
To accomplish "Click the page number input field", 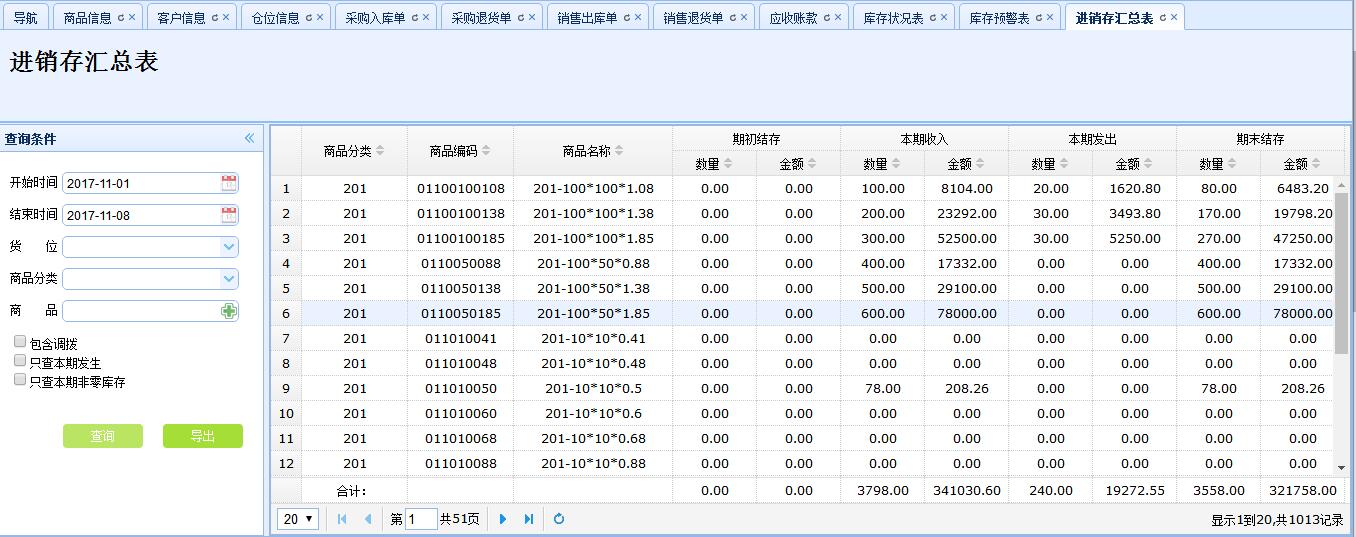I will pyautogui.click(x=421, y=519).
